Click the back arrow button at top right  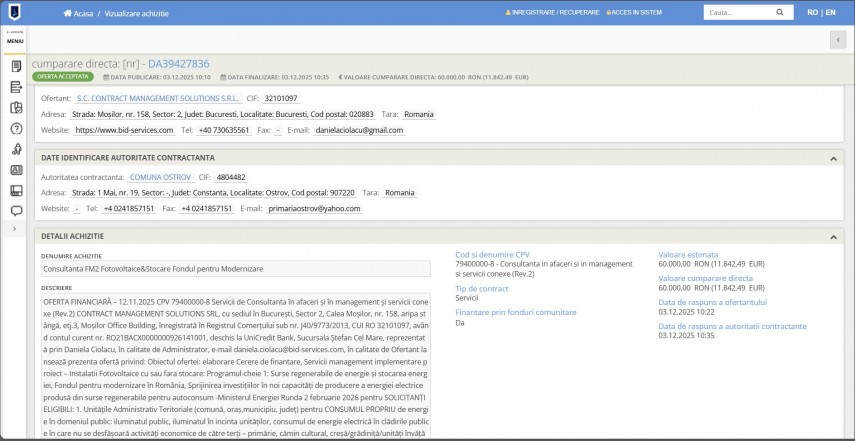837,39
